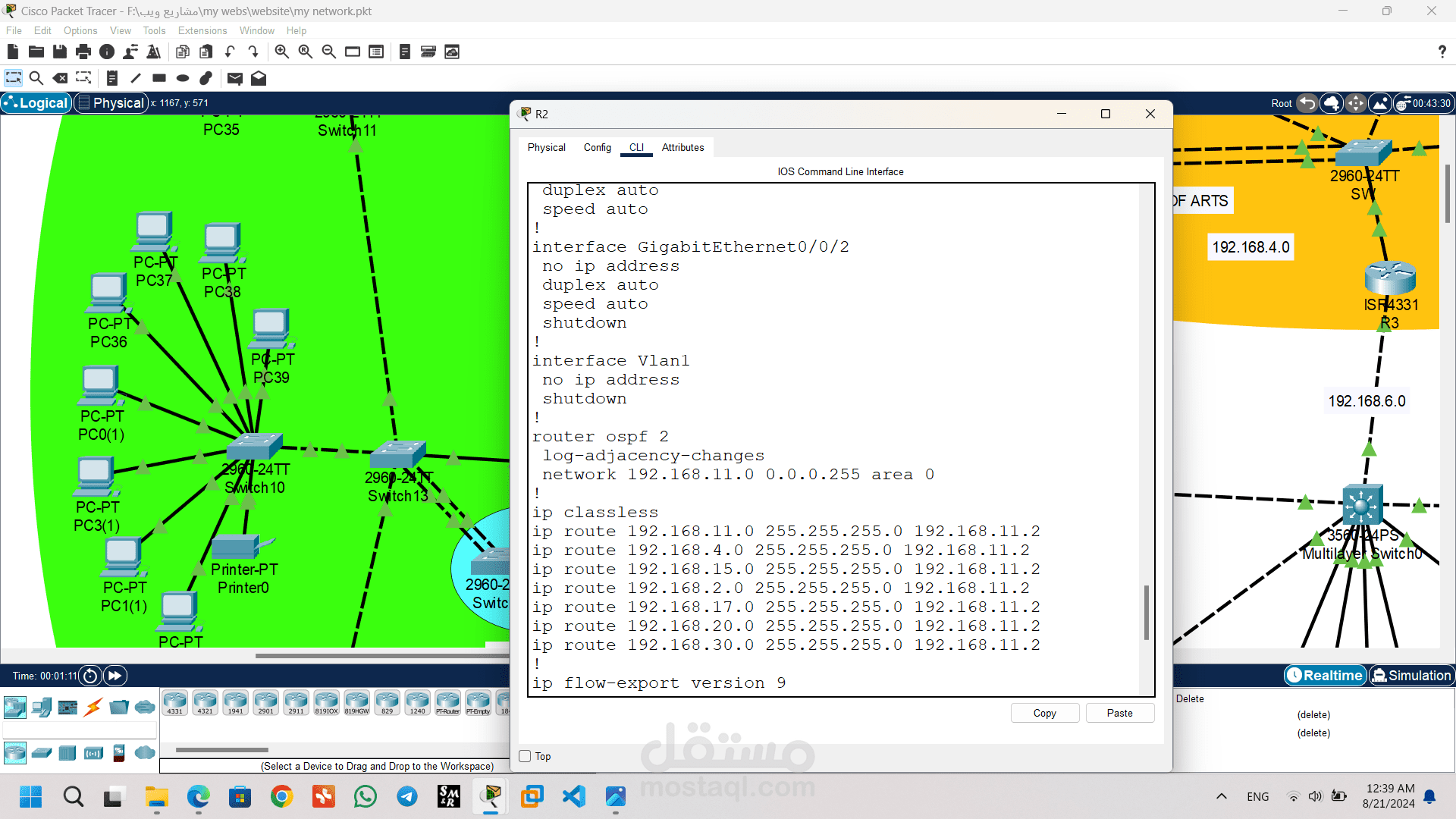Click the Zoom In magnifier icon

[x=281, y=52]
